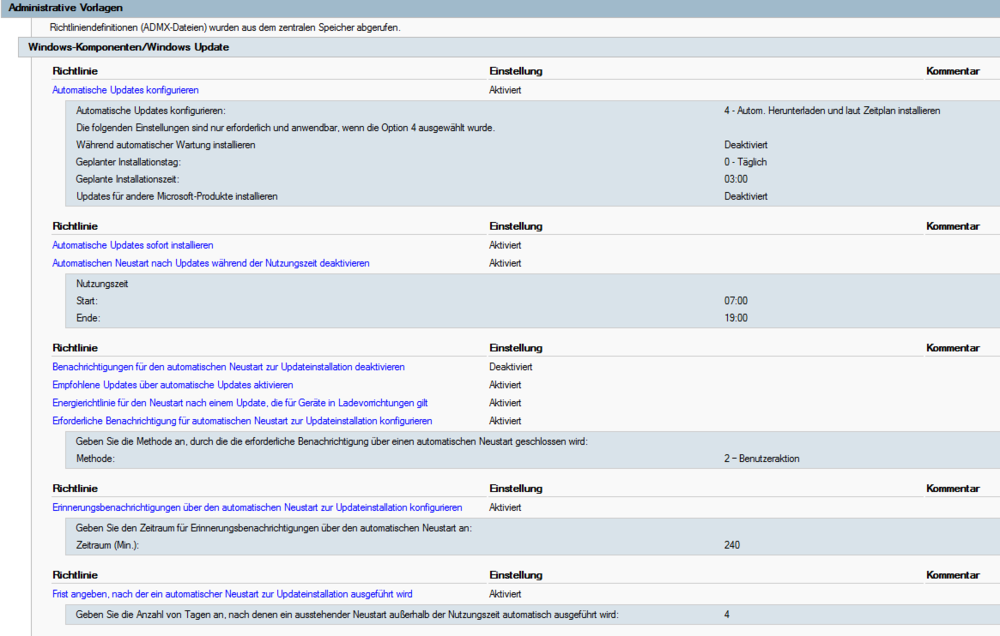The height and width of the screenshot is (636, 1000).
Task: Click the 'Energierichtlinie für den Neustart' policy link
Action: pos(240,403)
